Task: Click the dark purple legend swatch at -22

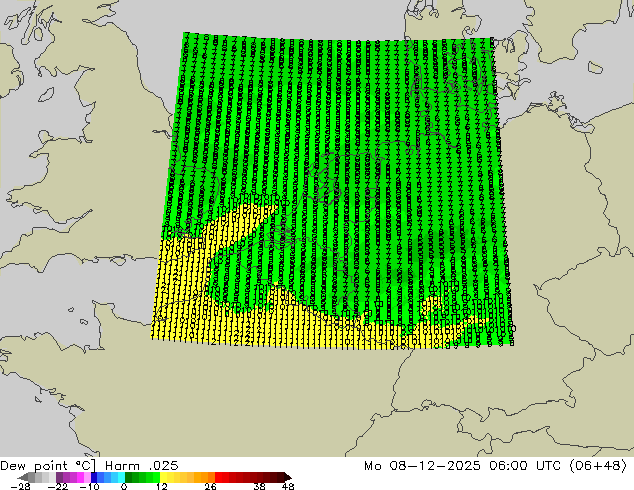Action: click(x=59, y=477)
